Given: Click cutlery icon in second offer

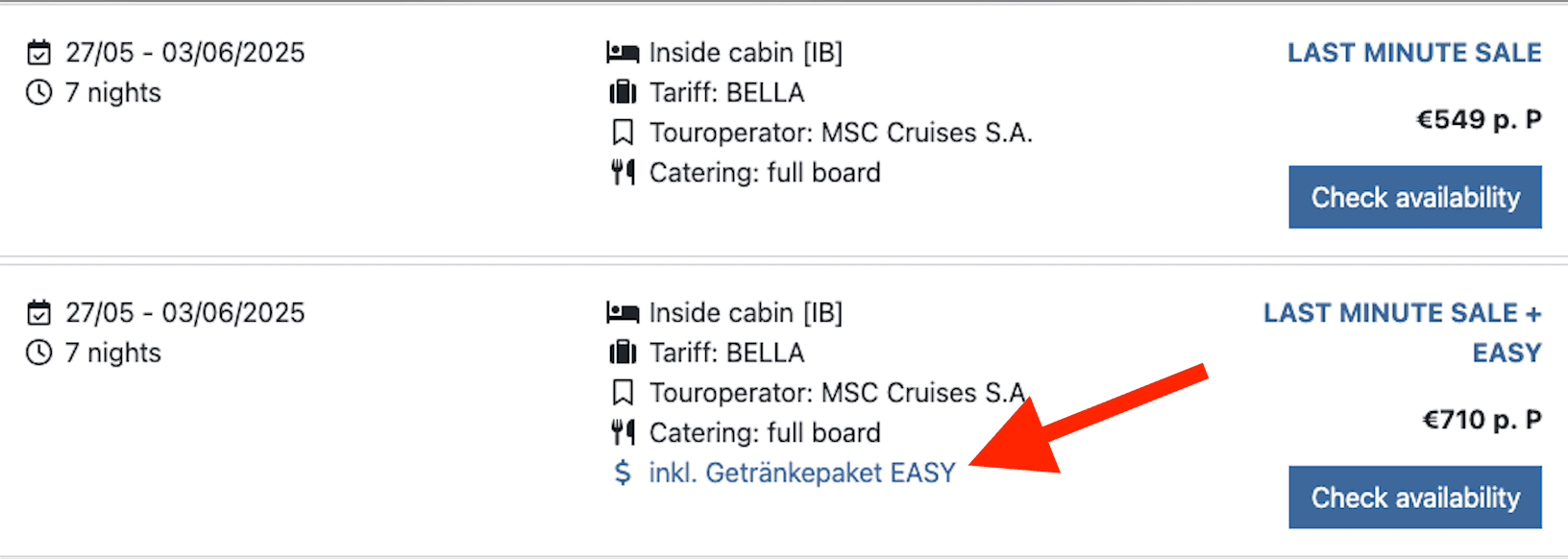Looking at the screenshot, I should [623, 432].
